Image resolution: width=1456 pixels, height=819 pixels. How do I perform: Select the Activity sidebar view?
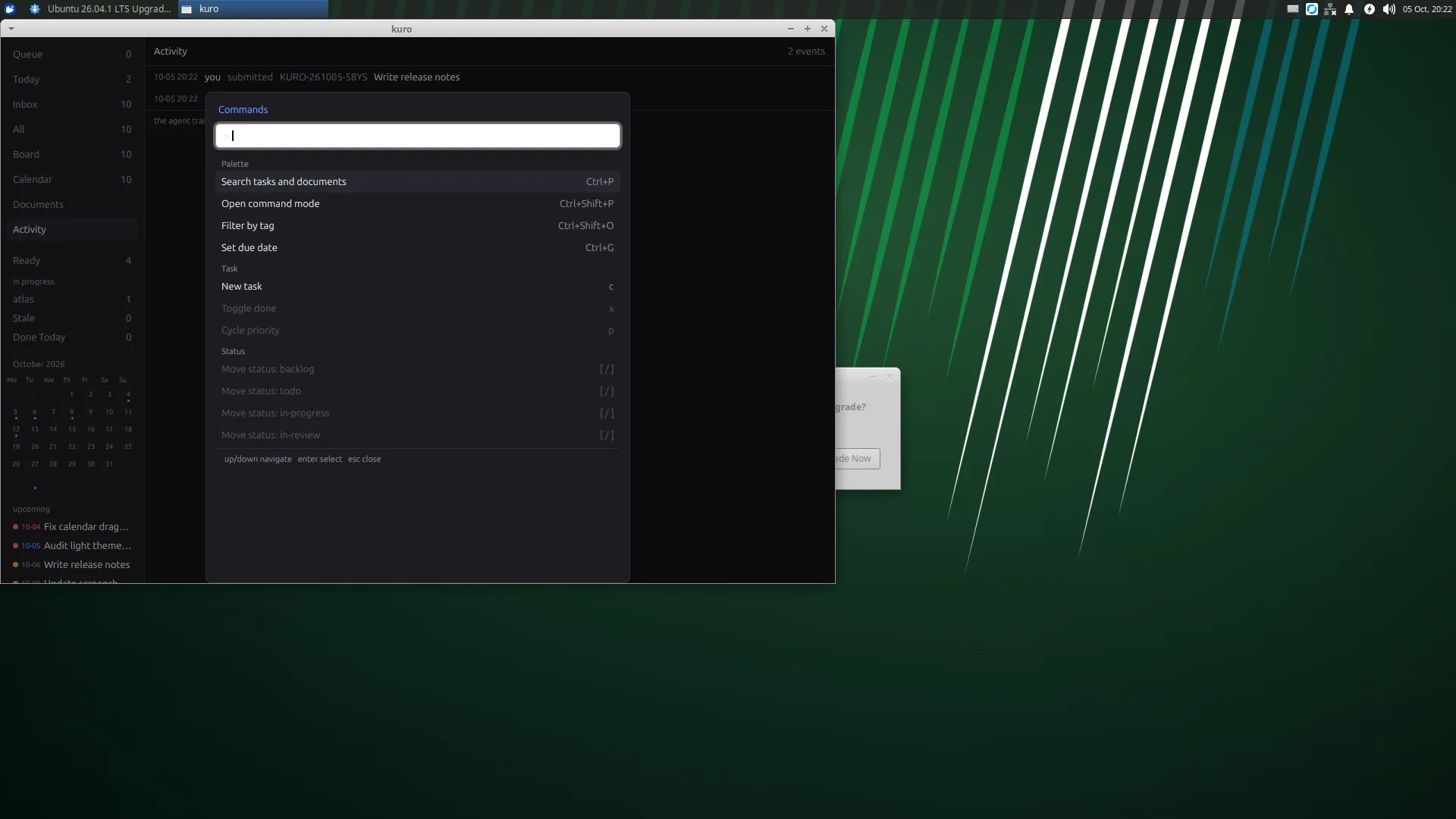point(72,230)
